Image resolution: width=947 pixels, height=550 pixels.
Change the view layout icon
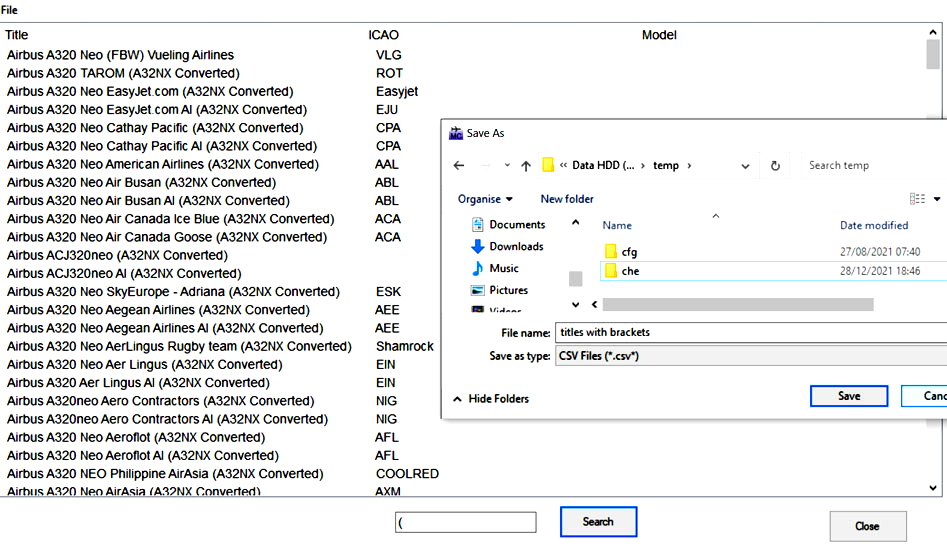click(x=917, y=199)
